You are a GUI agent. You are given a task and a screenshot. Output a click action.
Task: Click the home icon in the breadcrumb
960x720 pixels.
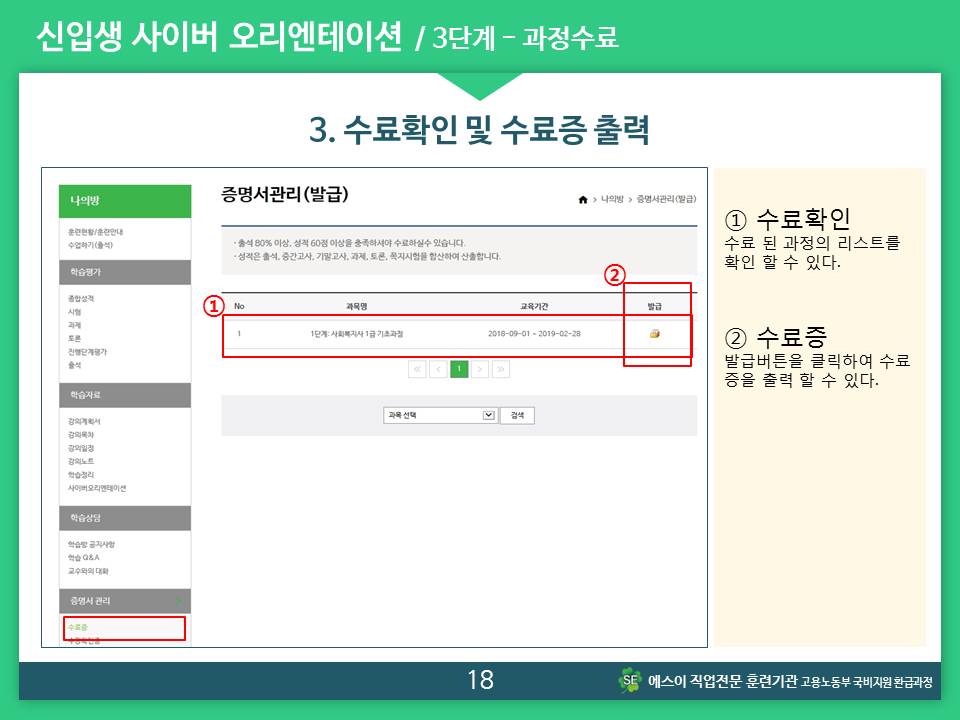click(x=583, y=200)
